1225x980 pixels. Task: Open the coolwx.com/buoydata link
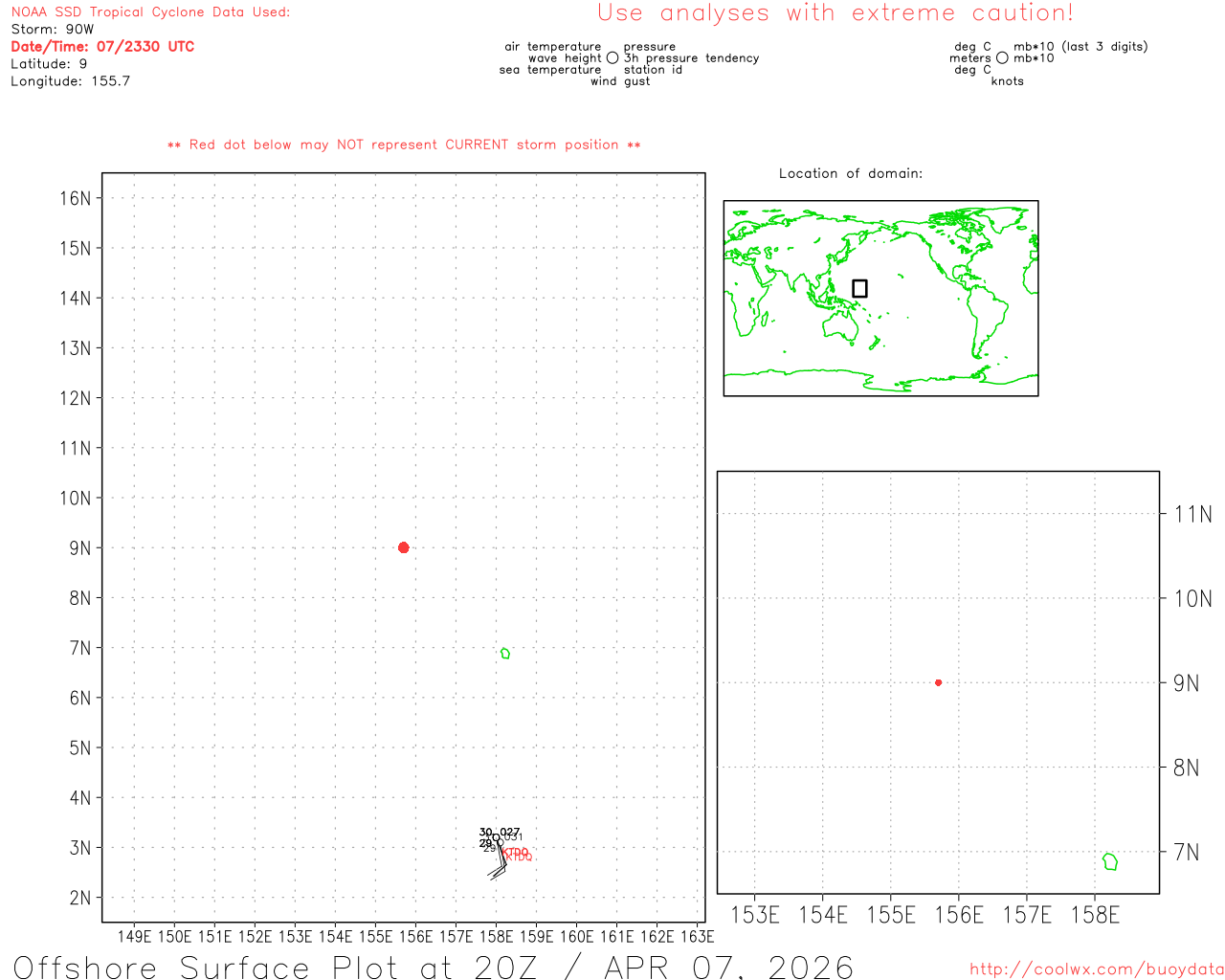[x=1097, y=969]
